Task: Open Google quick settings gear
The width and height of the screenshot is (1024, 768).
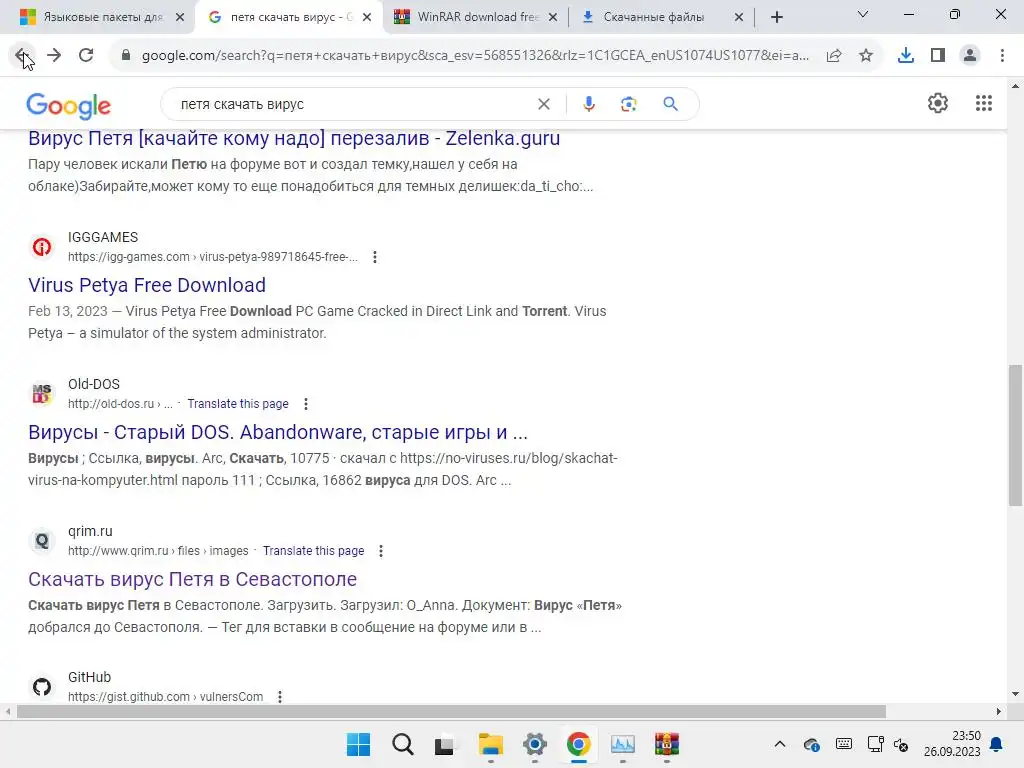Action: point(938,103)
